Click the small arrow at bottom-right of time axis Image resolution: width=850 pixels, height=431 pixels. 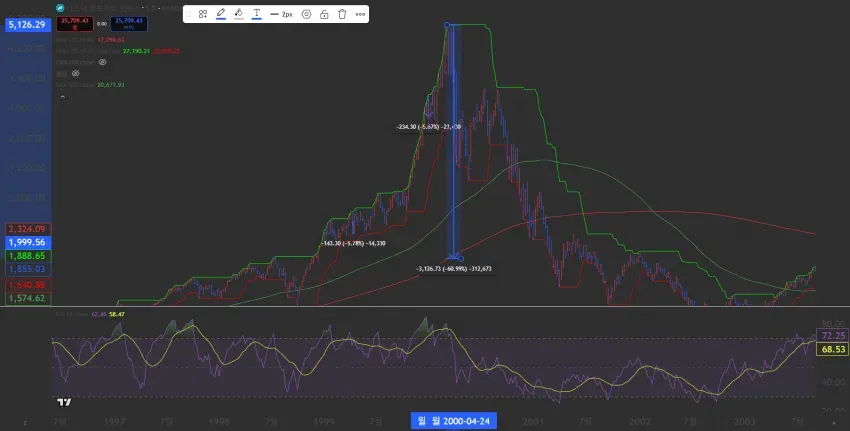[x=834, y=423]
